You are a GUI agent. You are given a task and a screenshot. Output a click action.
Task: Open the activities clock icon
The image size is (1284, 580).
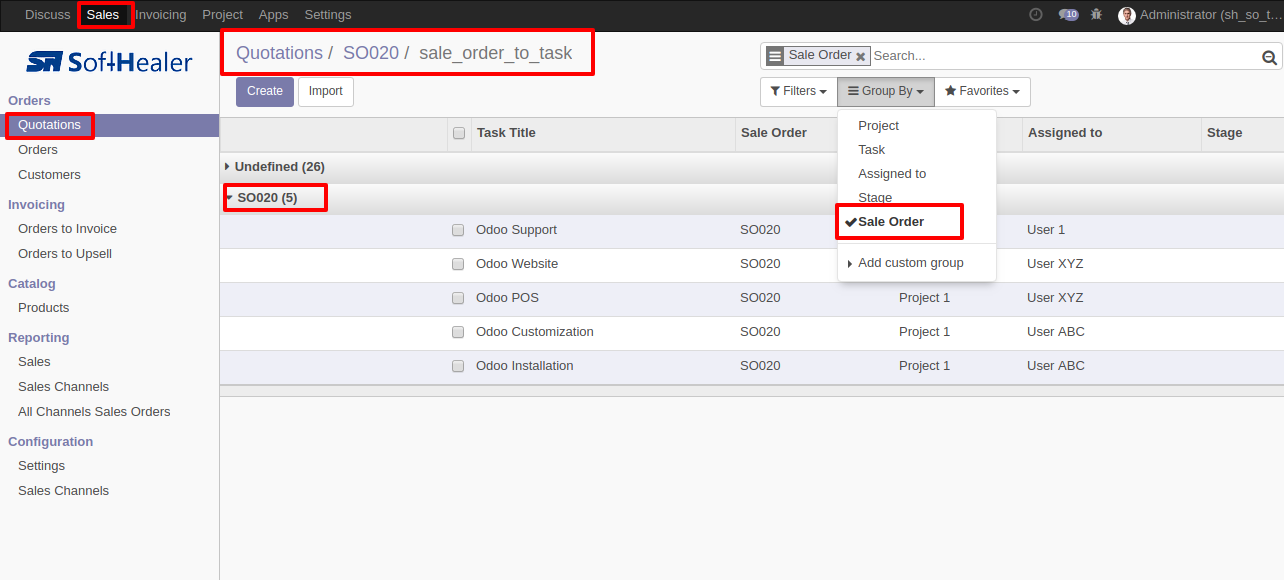click(x=1035, y=15)
